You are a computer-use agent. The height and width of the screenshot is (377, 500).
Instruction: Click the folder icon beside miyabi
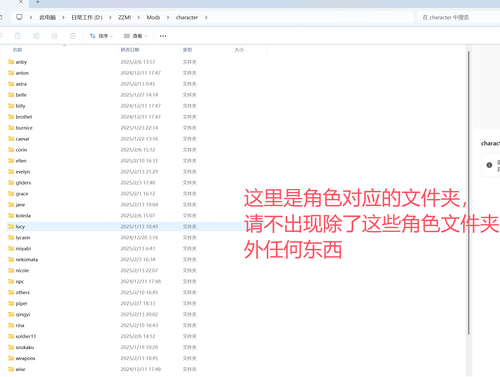coord(11,249)
